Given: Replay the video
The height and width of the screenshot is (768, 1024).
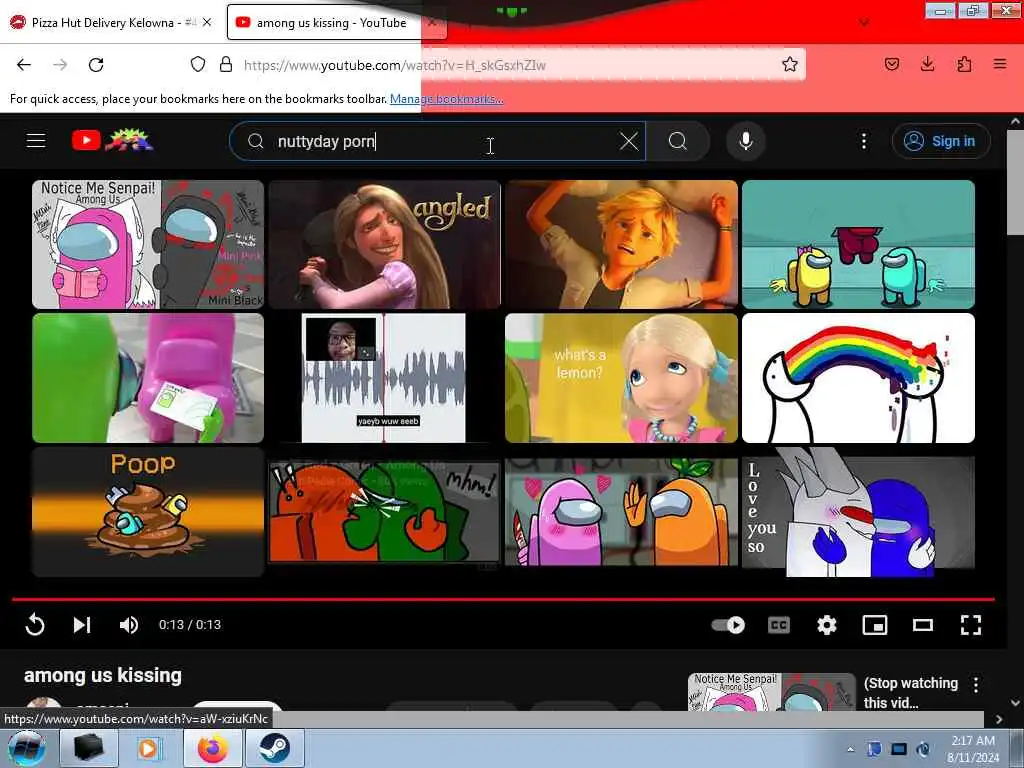Looking at the screenshot, I should 35,625.
